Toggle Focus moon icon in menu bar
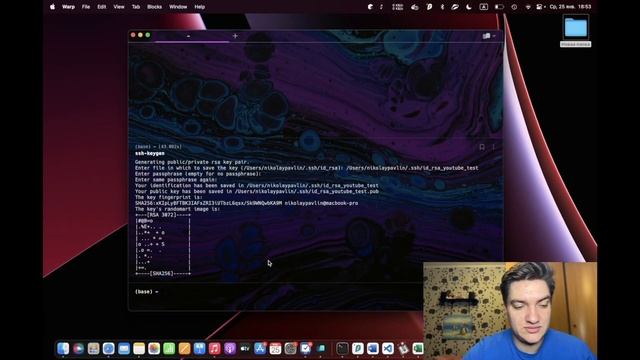This screenshot has height=360, width=640. coord(469,7)
